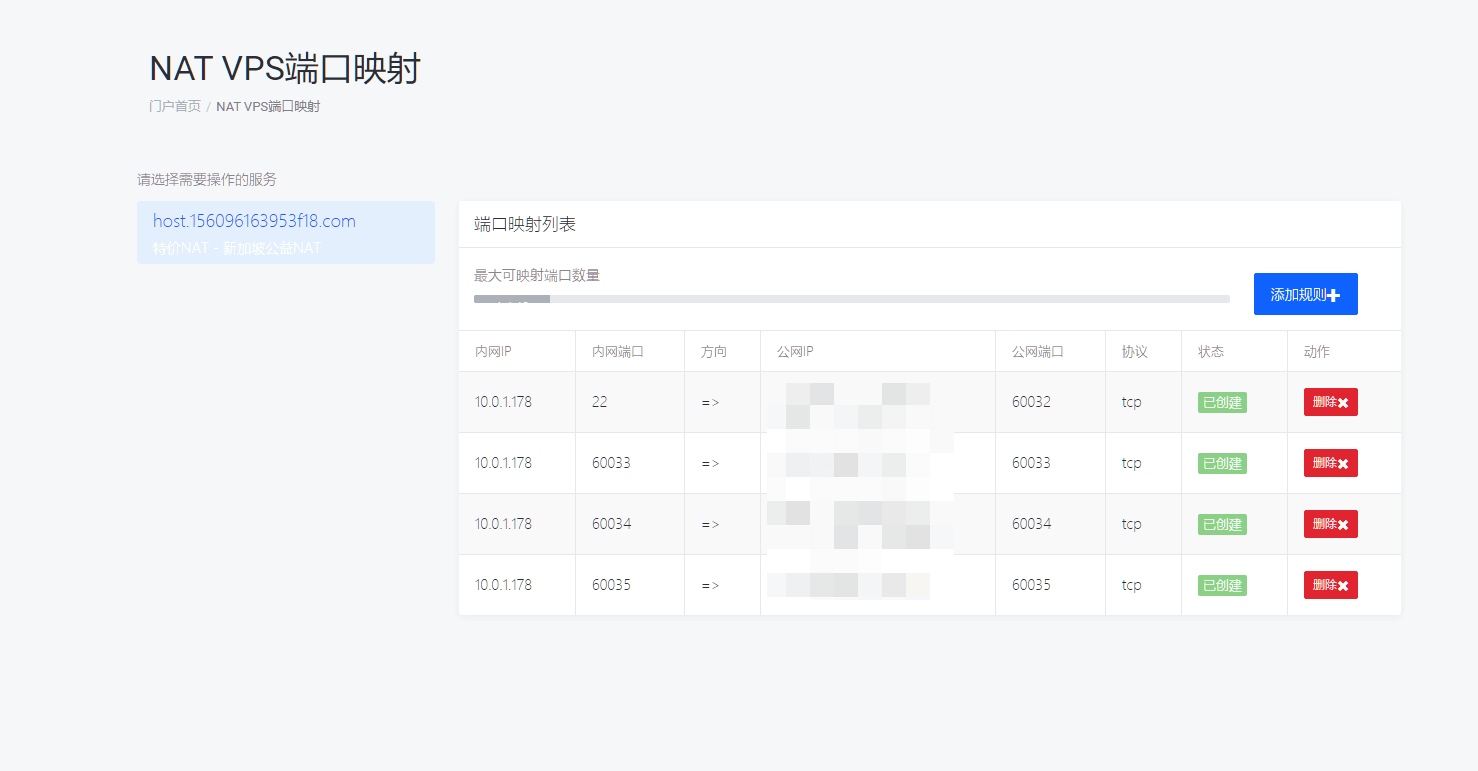Click 已创建 status badge for port 22 row
The width and height of the screenshot is (1478, 771).
[1222, 403]
